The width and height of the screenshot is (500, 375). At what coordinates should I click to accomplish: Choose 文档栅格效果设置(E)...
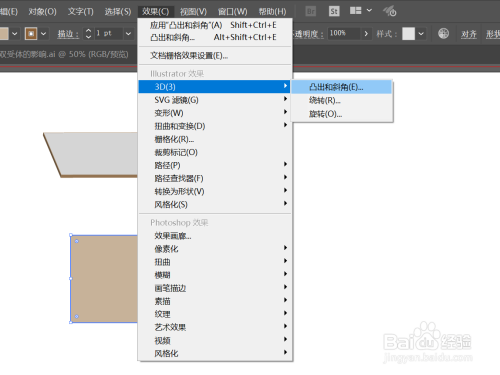pos(215,56)
